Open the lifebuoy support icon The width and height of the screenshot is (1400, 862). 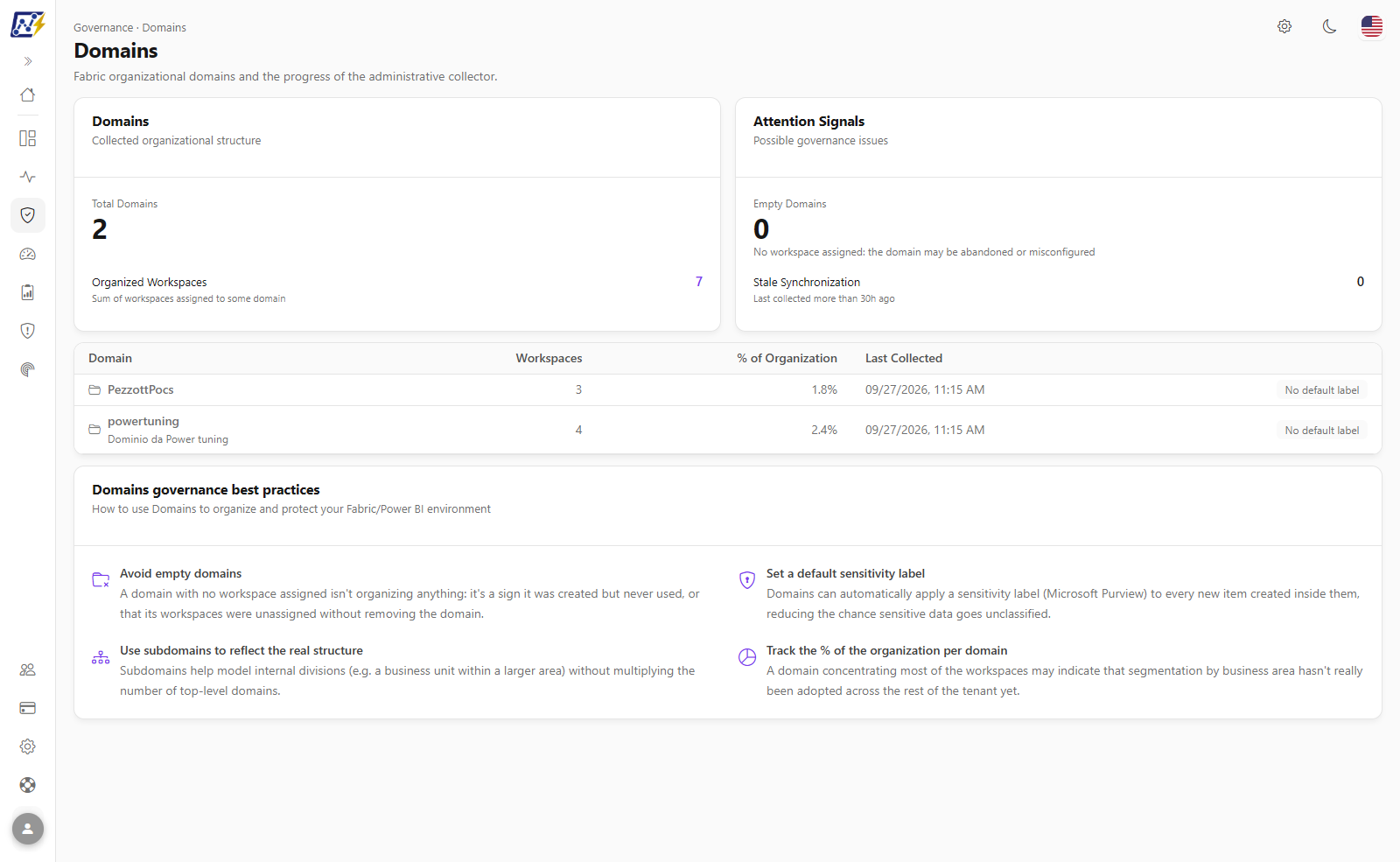tap(28, 785)
